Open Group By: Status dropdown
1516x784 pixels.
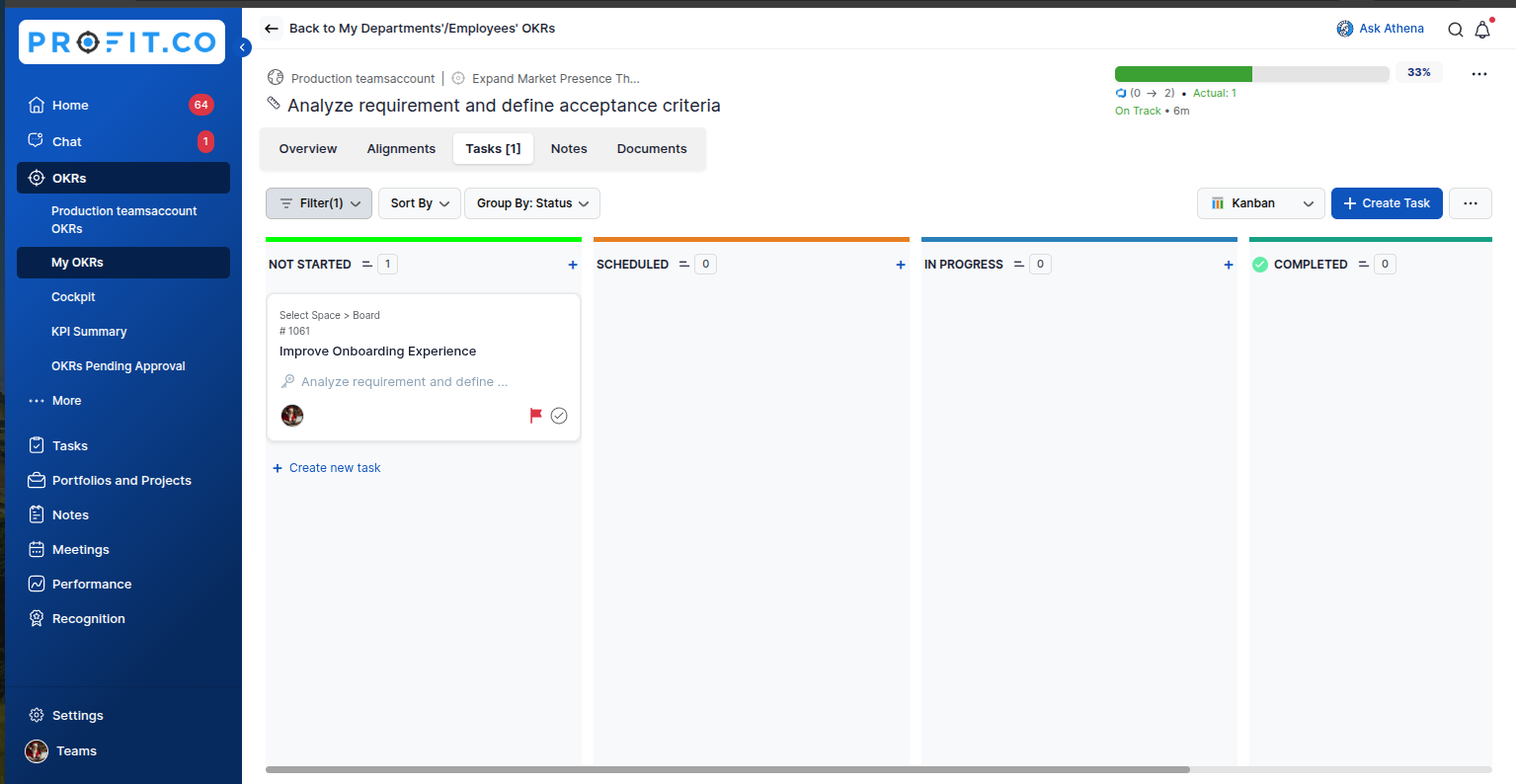coord(532,203)
